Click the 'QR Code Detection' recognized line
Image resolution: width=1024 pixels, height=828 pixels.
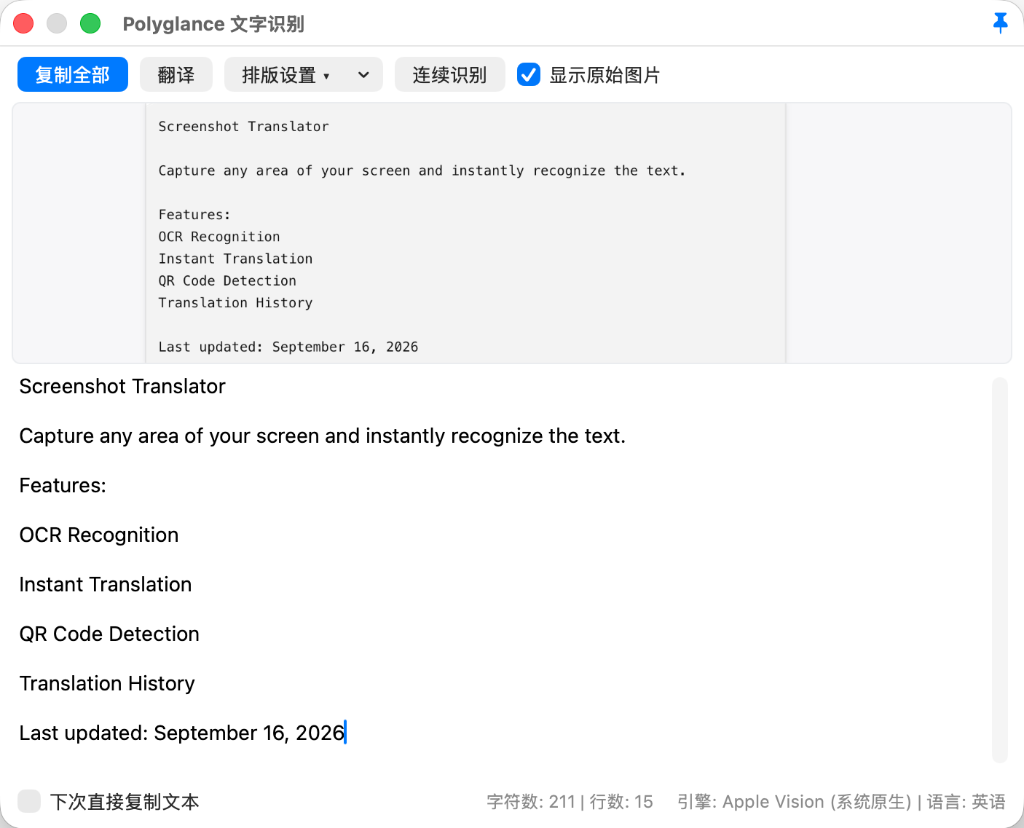[109, 634]
